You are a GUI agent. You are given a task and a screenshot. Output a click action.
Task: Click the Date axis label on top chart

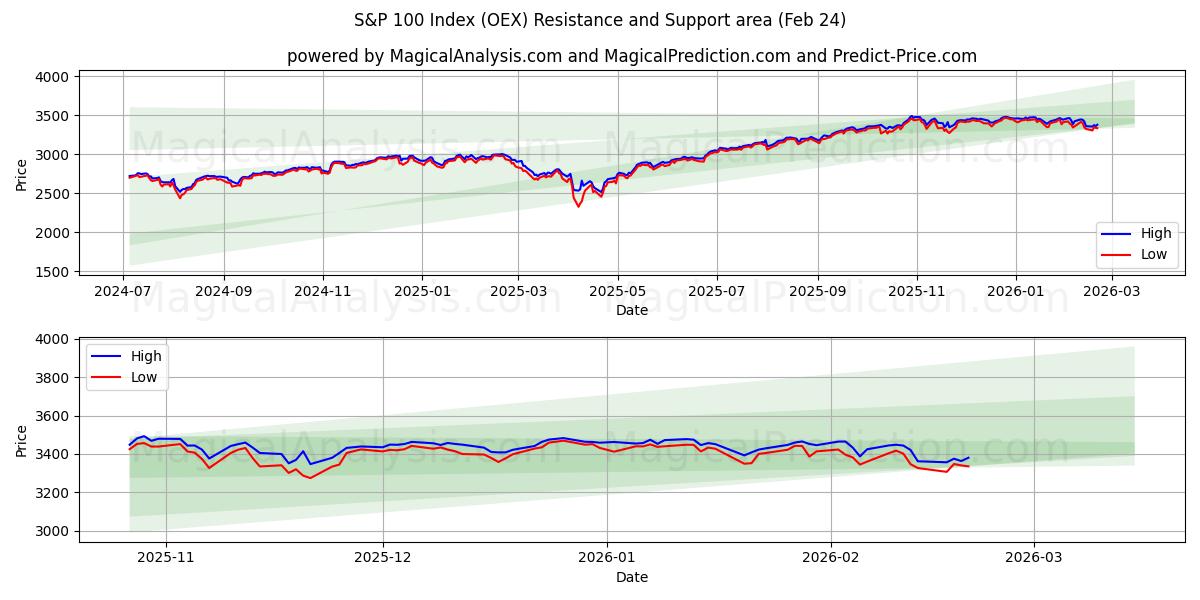click(x=630, y=310)
